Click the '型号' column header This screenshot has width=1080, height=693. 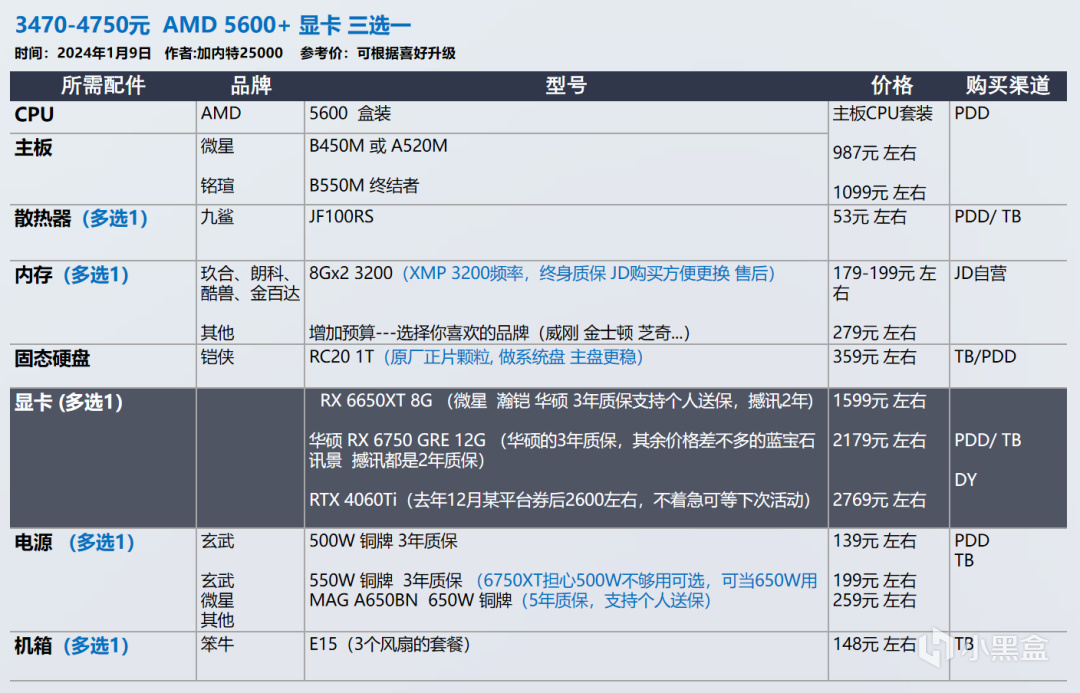pyautogui.click(x=566, y=85)
